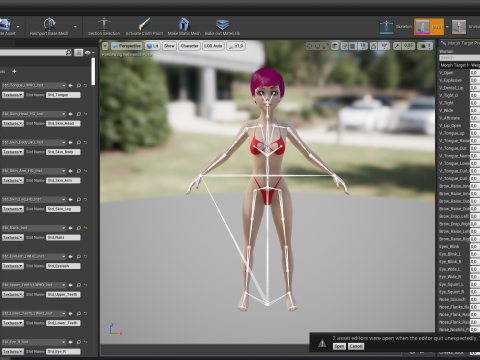The image size is (480, 360).
Task: Select the translate gizmo tool in viewport
Action: pyautogui.click(x=309, y=46)
